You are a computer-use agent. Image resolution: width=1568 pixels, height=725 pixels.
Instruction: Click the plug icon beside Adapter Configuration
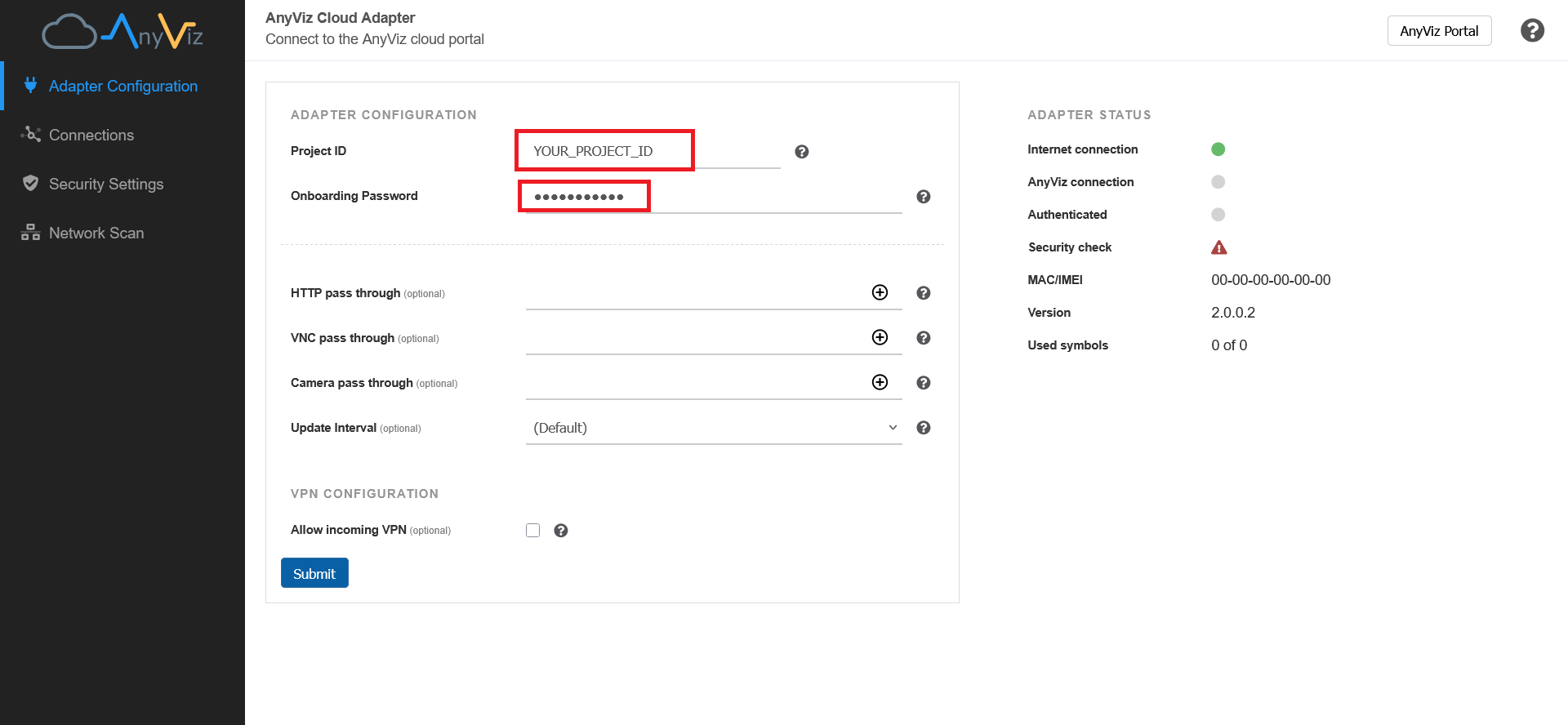(30, 85)
